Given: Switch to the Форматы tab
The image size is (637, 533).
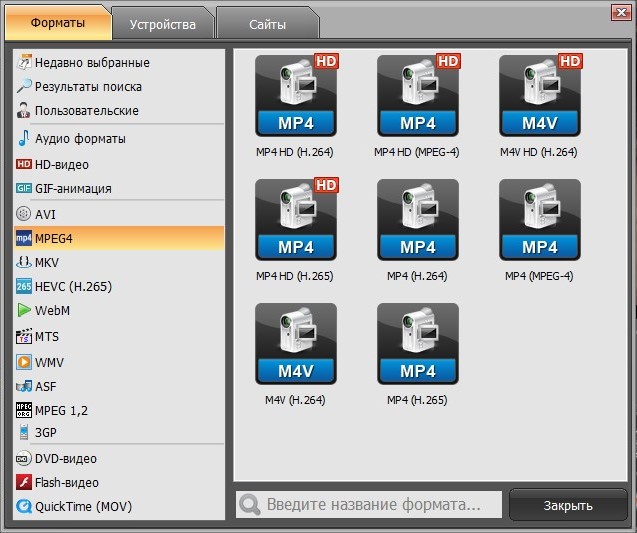Looking at the screenshot, I should (x=58, y=22).
